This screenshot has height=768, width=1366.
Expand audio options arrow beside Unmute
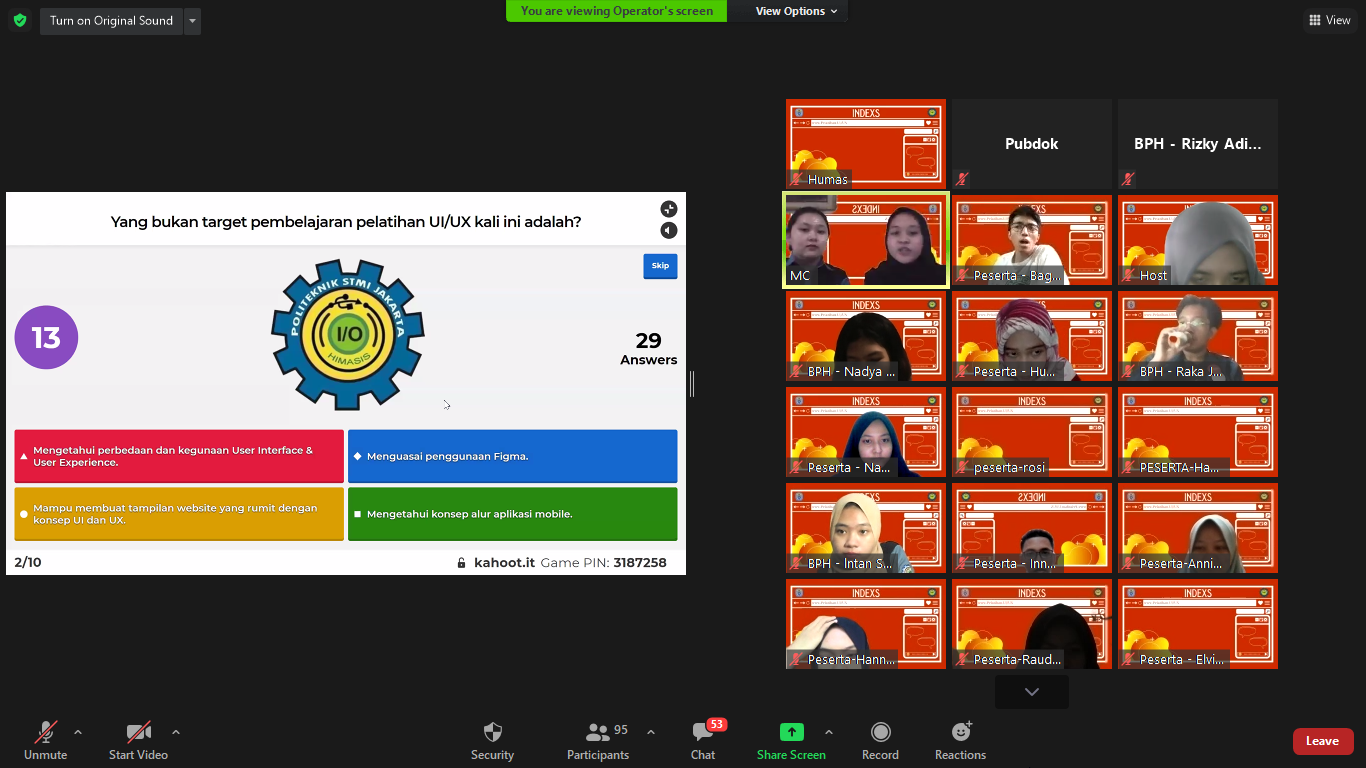click(78, 732)
